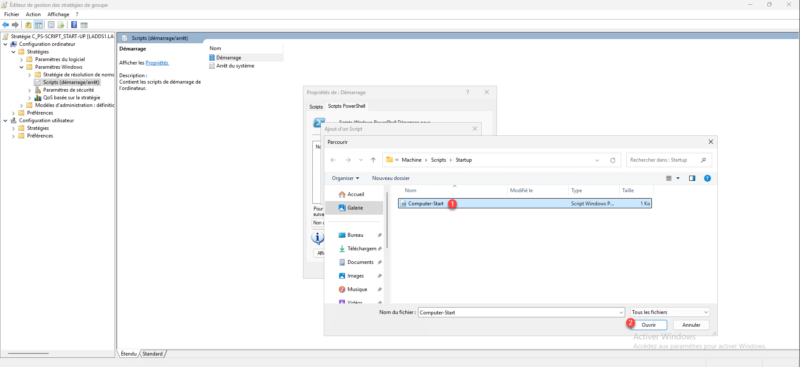Click the back arrow in the editor toolbar
Viewport: 800px width, 367px height.
(5, 25)
